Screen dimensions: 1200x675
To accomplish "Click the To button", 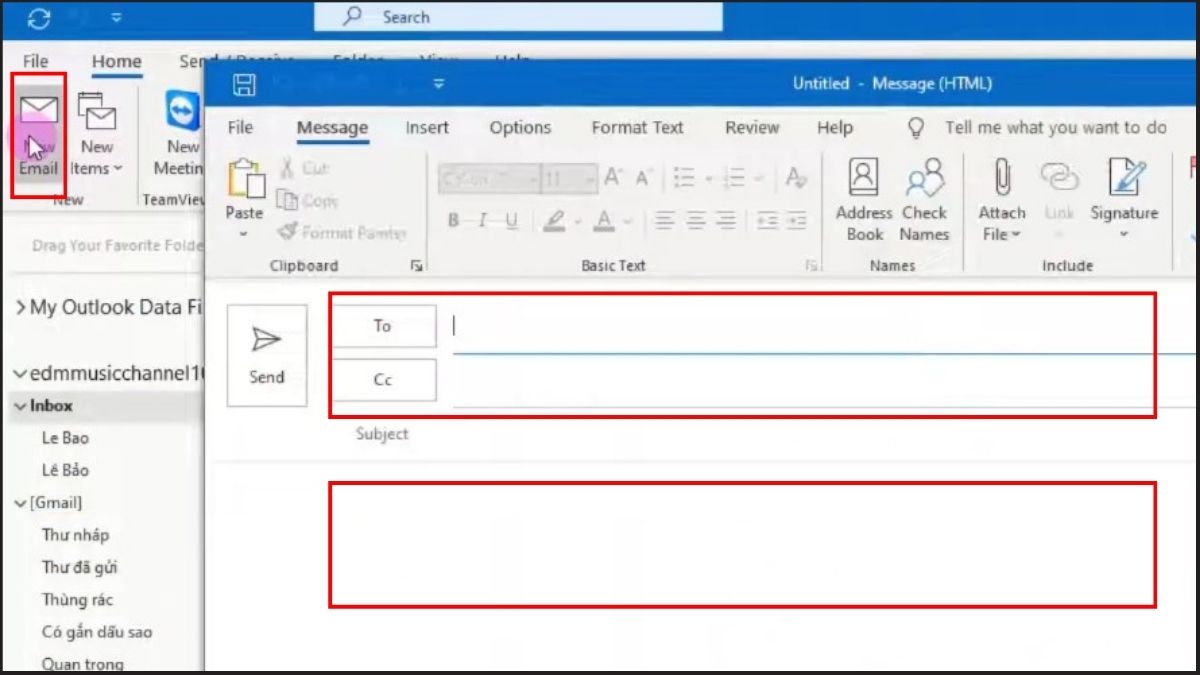I will point(383,326).
